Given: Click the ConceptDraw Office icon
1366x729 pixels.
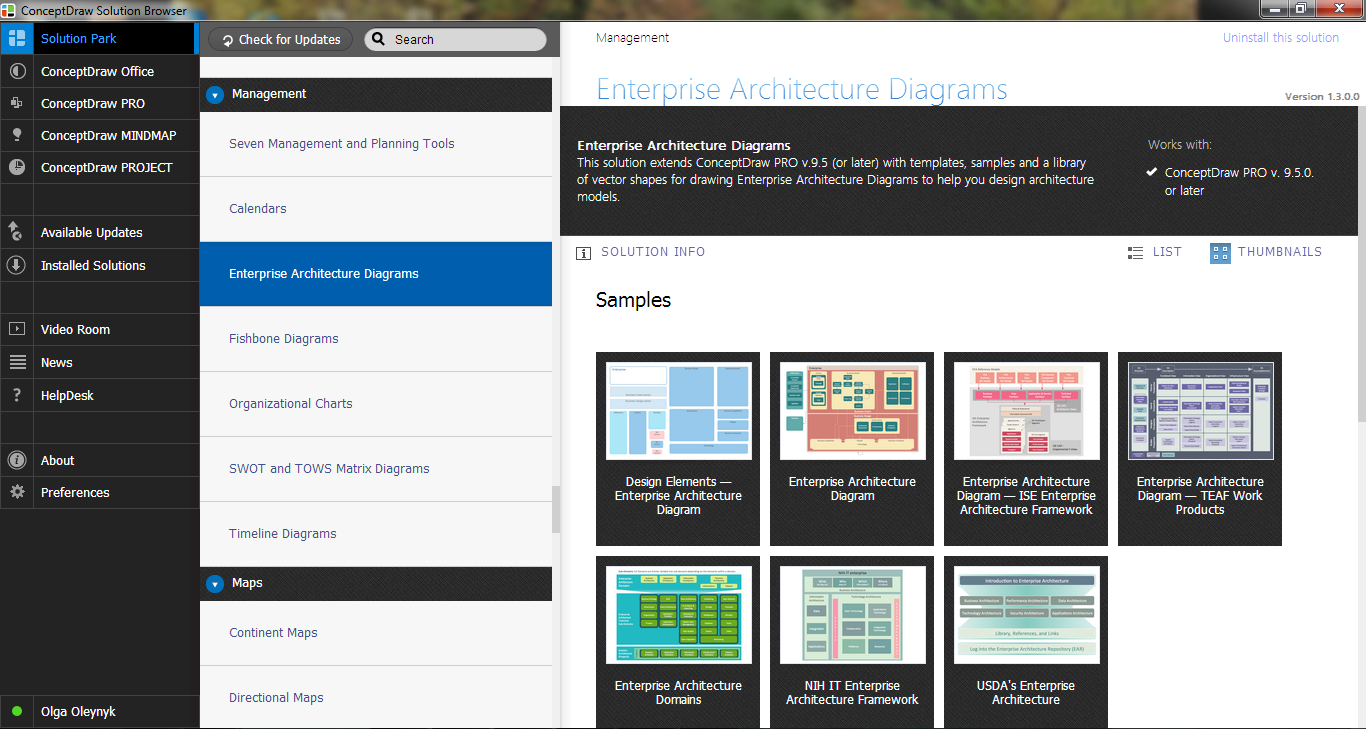Looking at the screenshot, I should tap(16, 71).
